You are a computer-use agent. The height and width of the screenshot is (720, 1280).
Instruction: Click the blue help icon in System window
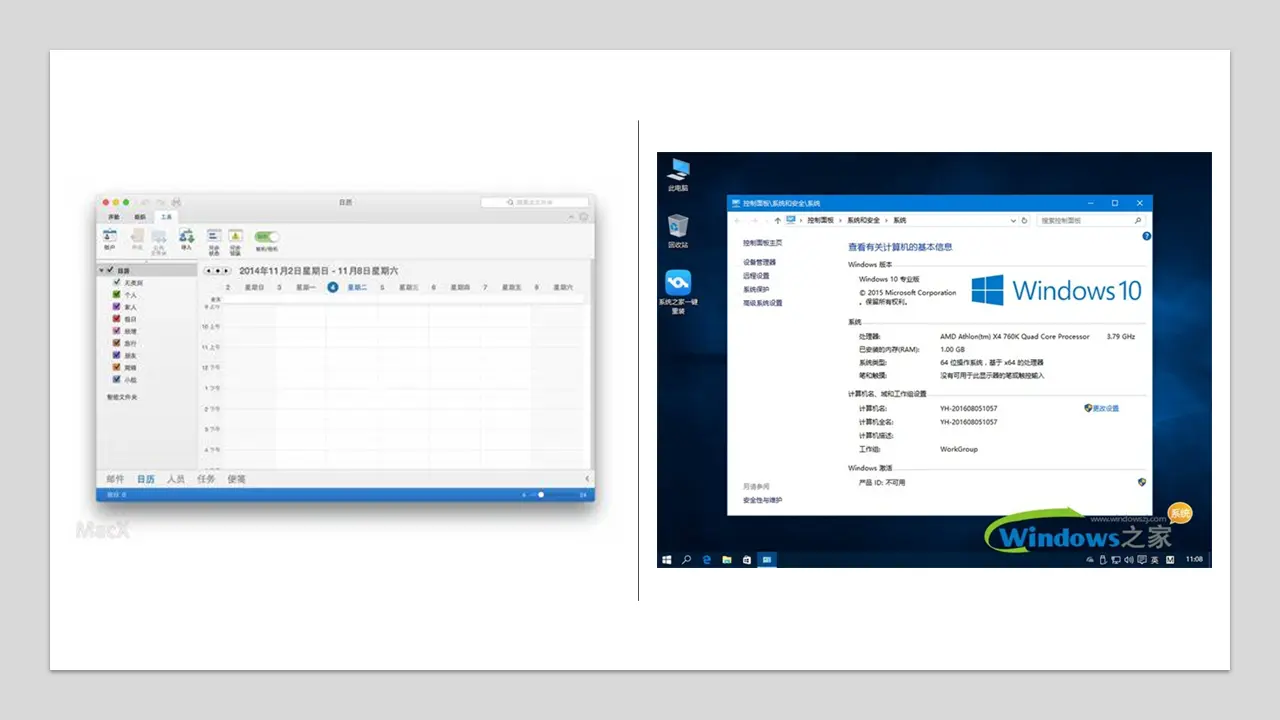point(1147,236)
